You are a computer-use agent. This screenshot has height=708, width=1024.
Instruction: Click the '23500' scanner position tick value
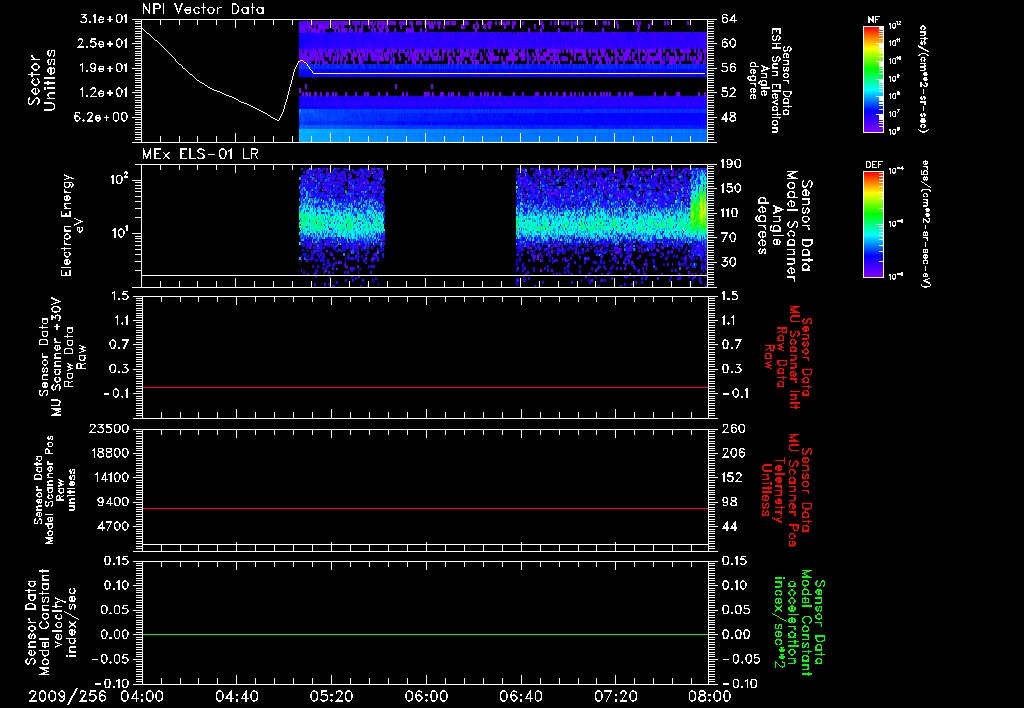[x=109, y=428]
